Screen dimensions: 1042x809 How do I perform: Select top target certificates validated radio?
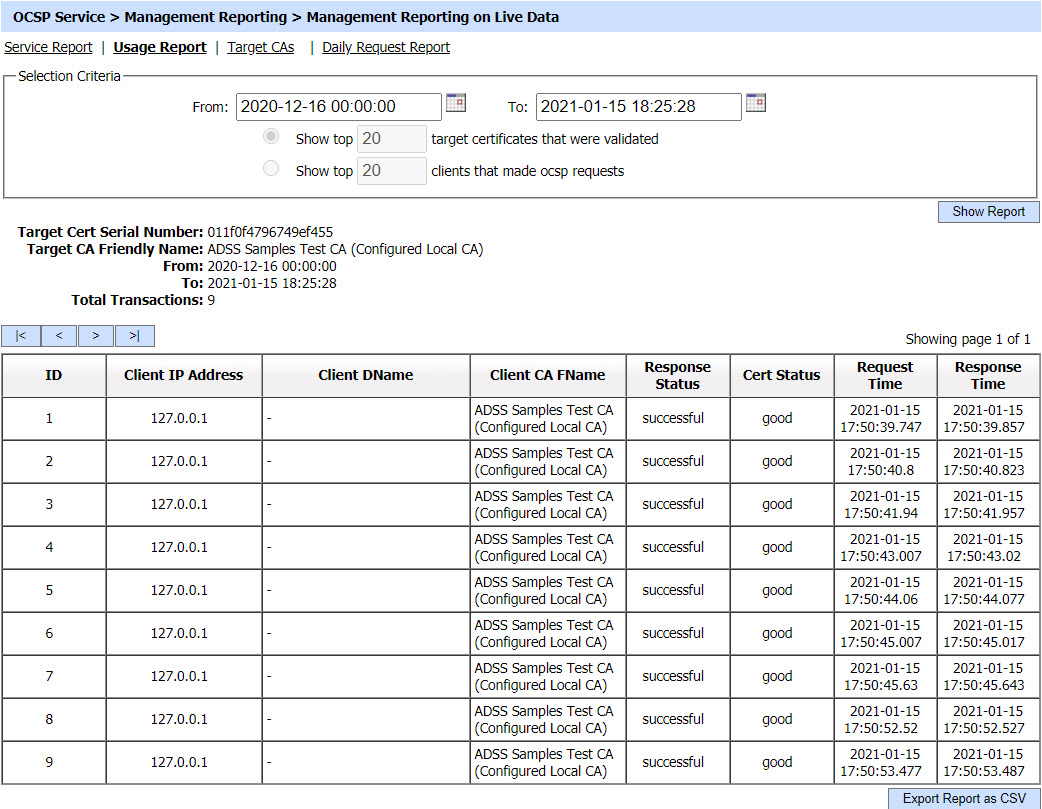coord(271,138)
